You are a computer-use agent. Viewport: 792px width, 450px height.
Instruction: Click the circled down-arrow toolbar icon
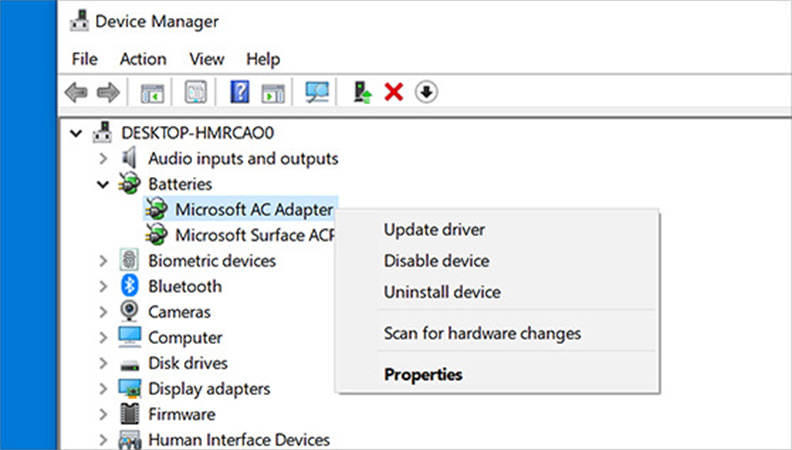[x=427, y=93]
